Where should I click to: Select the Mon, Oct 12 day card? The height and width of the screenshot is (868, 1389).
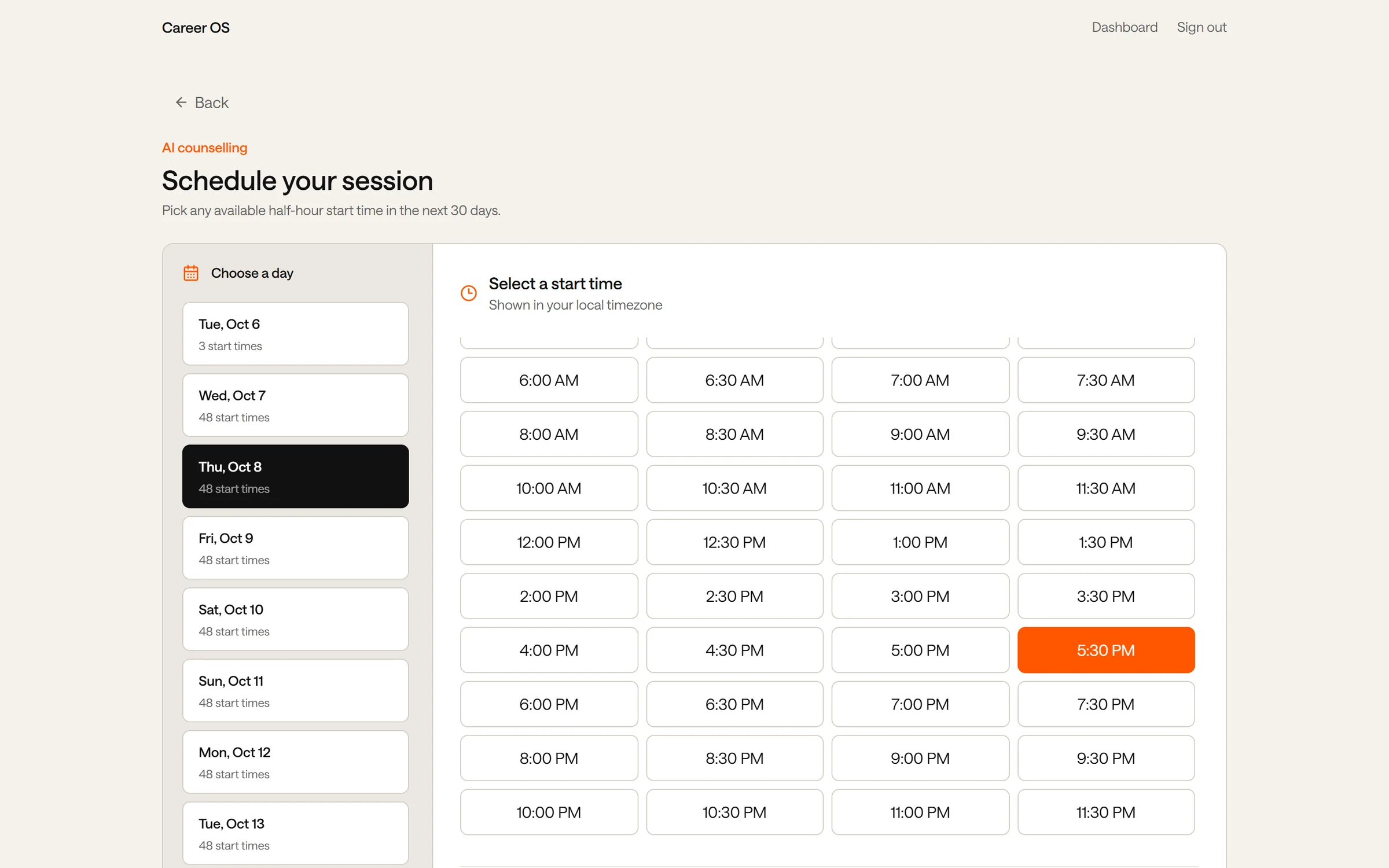296,762
